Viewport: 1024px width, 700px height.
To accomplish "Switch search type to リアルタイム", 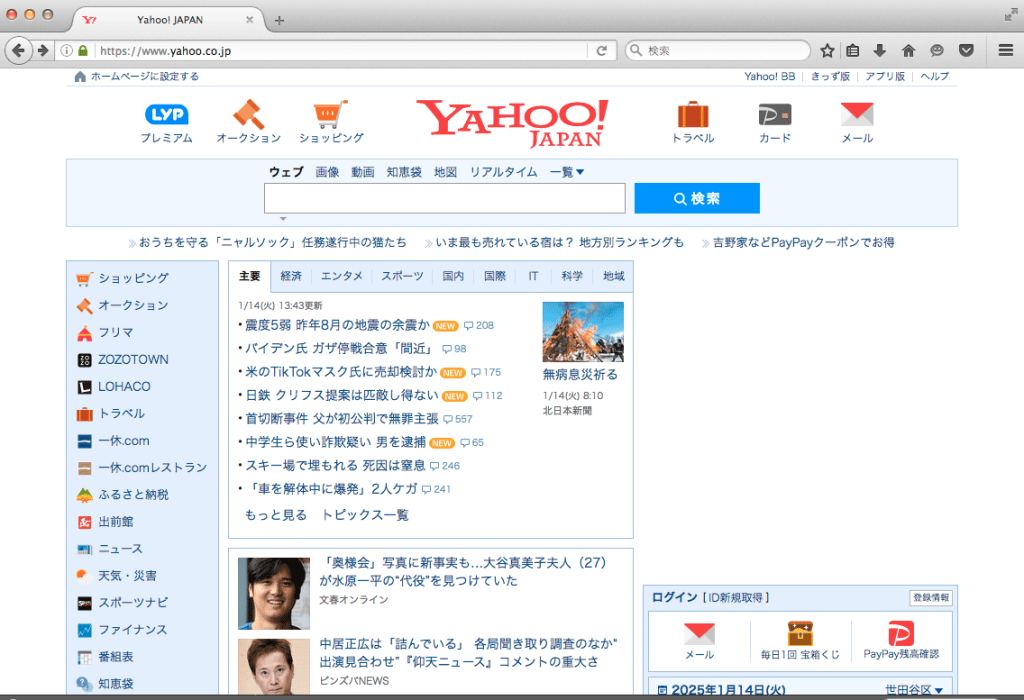I will [x=504, y=172].
